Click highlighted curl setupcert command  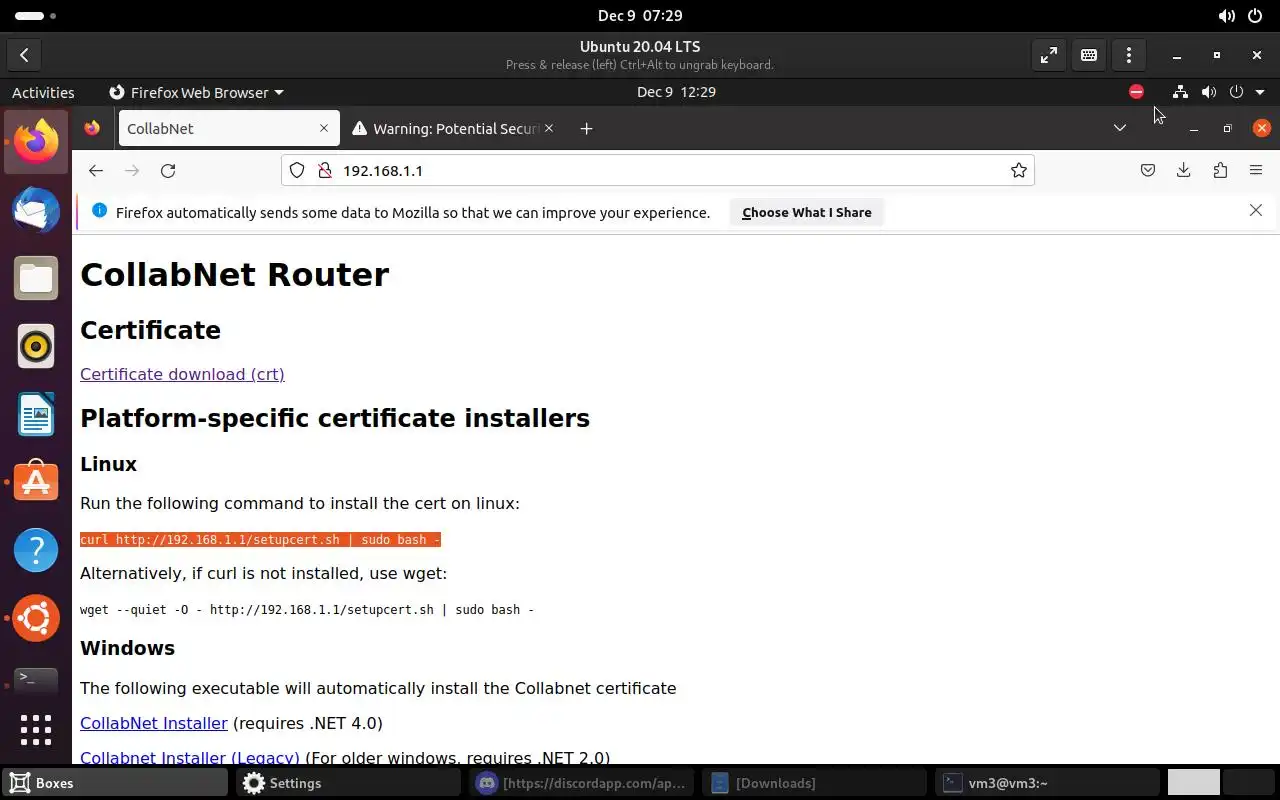[x=260, y=540]
